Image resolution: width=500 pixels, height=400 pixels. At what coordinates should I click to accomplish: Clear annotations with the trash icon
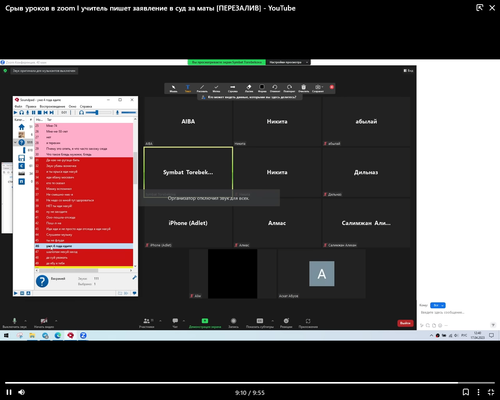coord(303,88)
